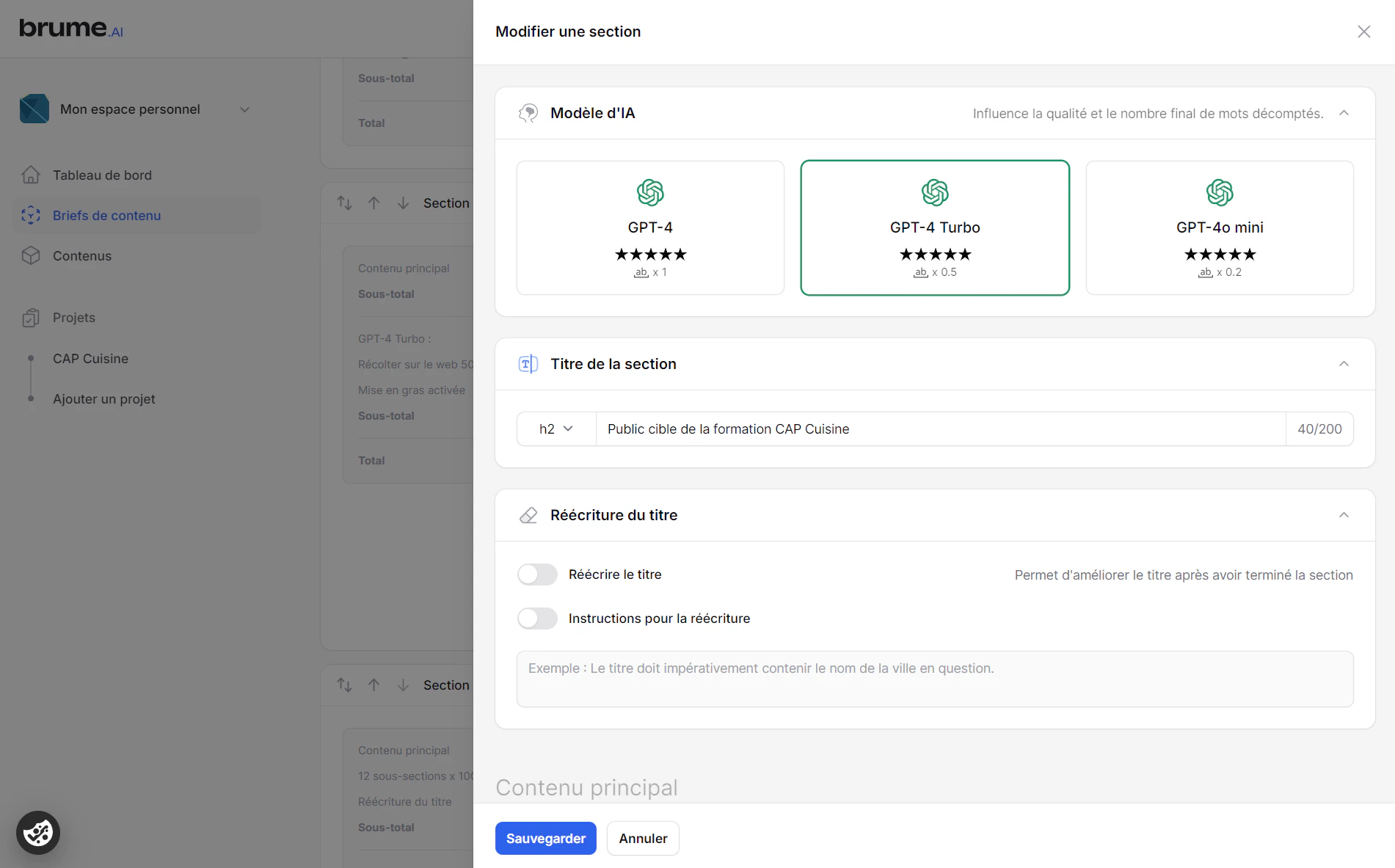
Task: Collapse the Modèle d'IA section
Action: click(1344, 113)
